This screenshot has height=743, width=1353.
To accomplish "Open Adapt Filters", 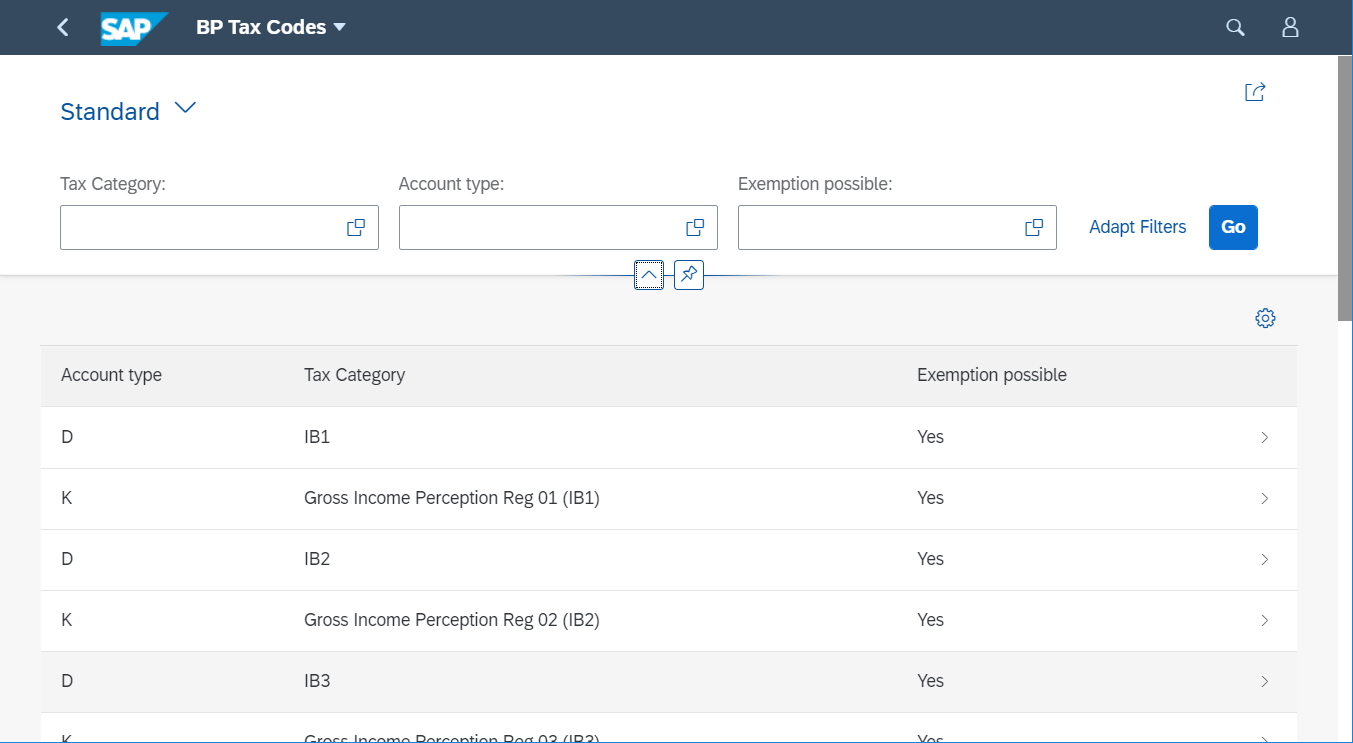I will [x=1137, y=227].
